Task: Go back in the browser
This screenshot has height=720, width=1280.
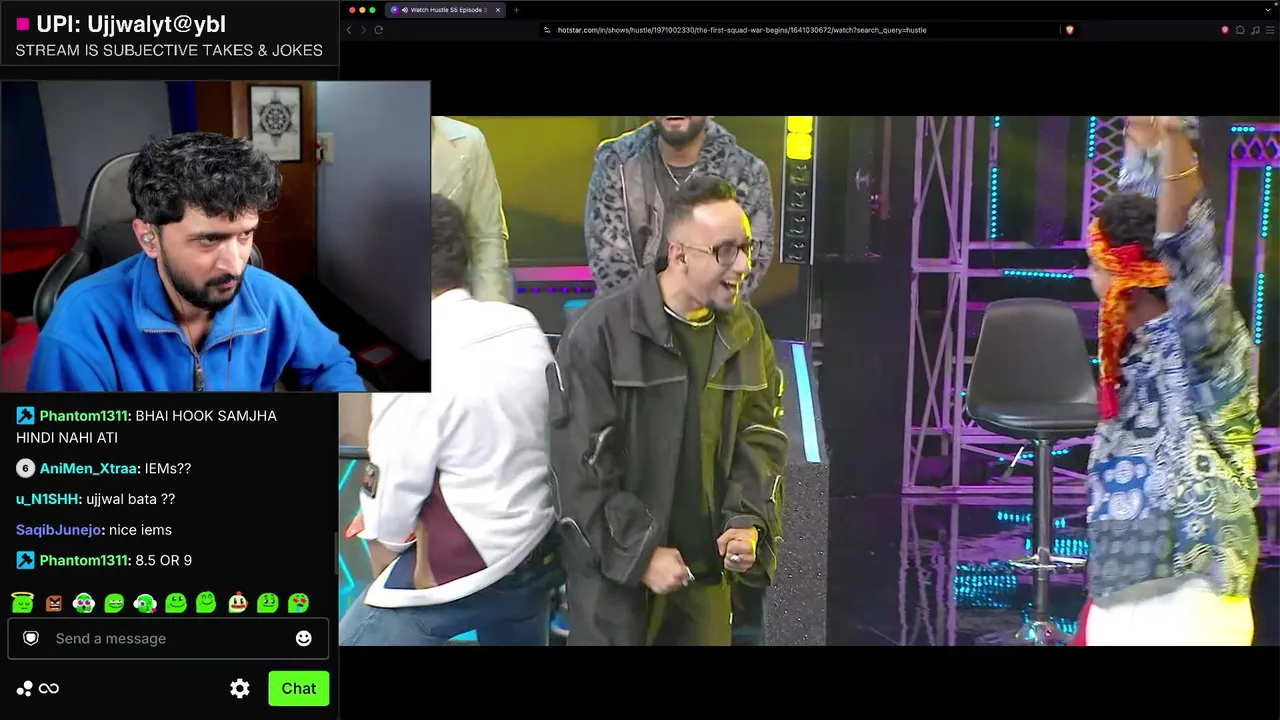Action: click(349, 30)
